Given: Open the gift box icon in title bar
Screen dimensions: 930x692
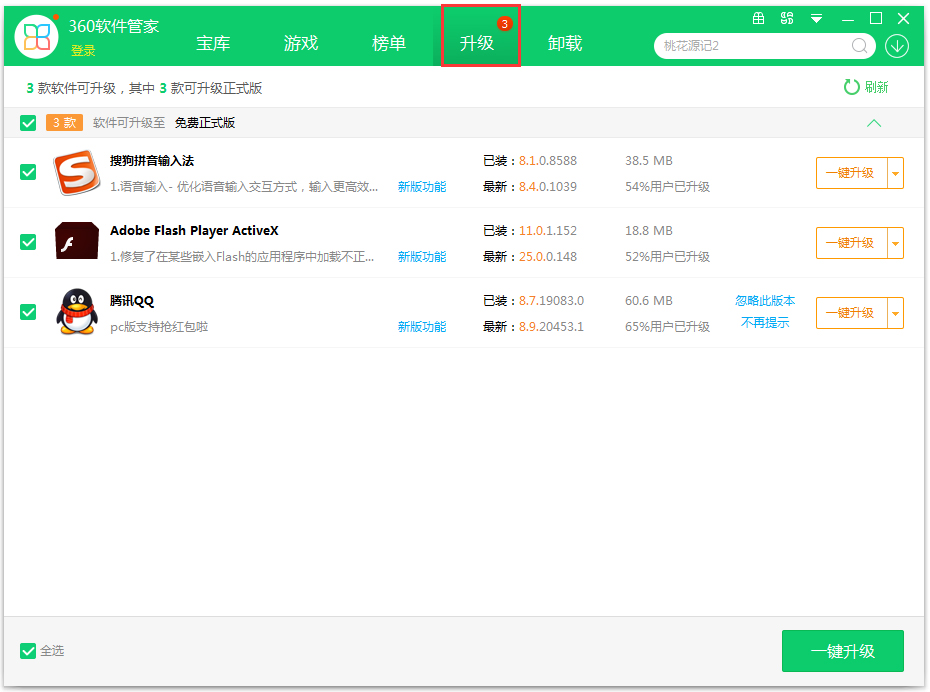Looking at the screenshot, I should (x=759, y=18).
